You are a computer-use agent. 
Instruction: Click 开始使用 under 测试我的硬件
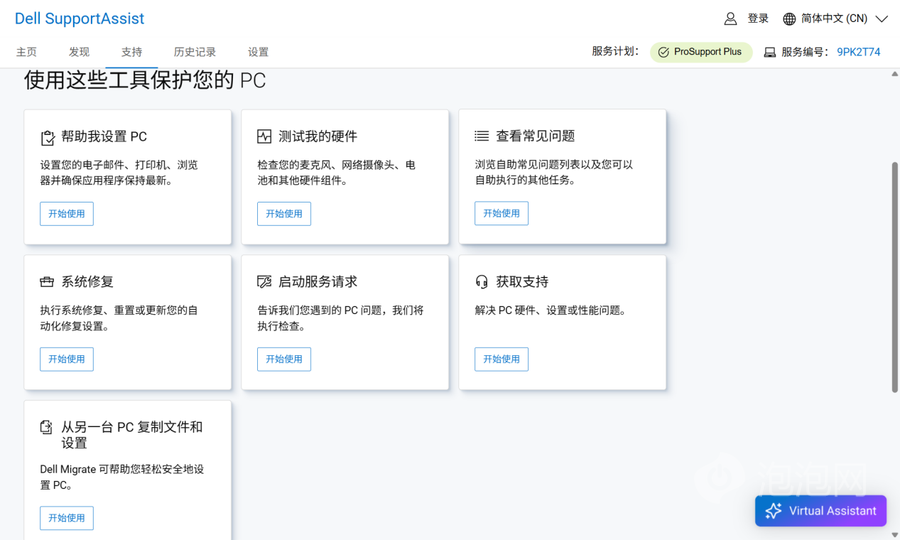(284, 213)
